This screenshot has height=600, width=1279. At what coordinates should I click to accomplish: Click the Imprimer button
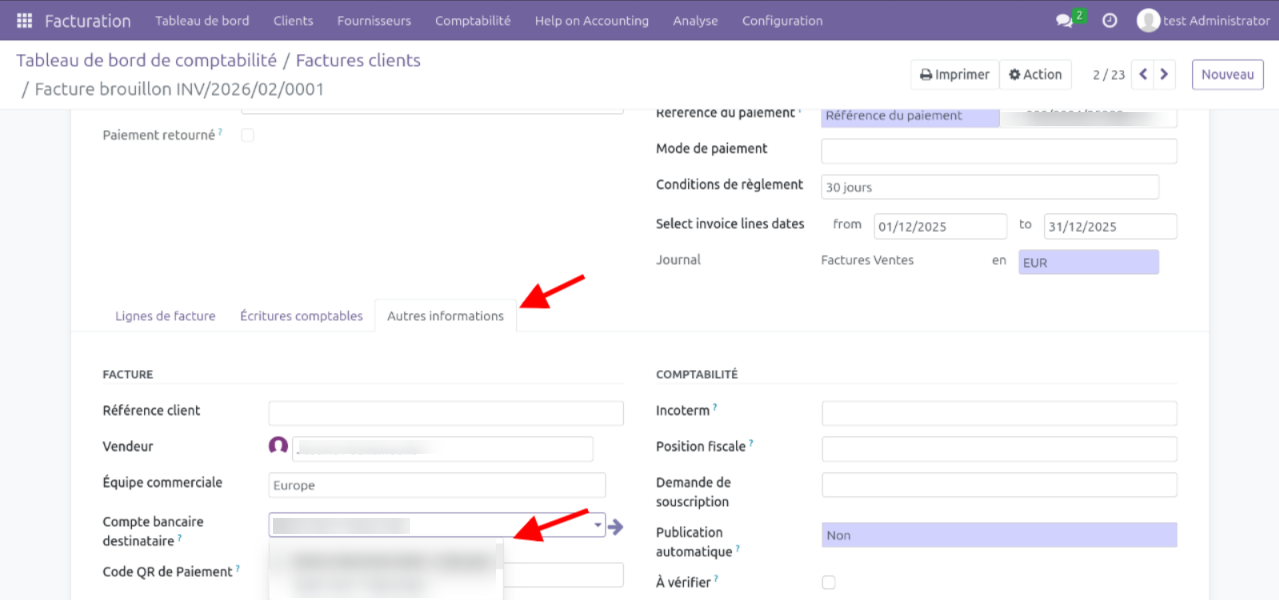tap(954, 74)
